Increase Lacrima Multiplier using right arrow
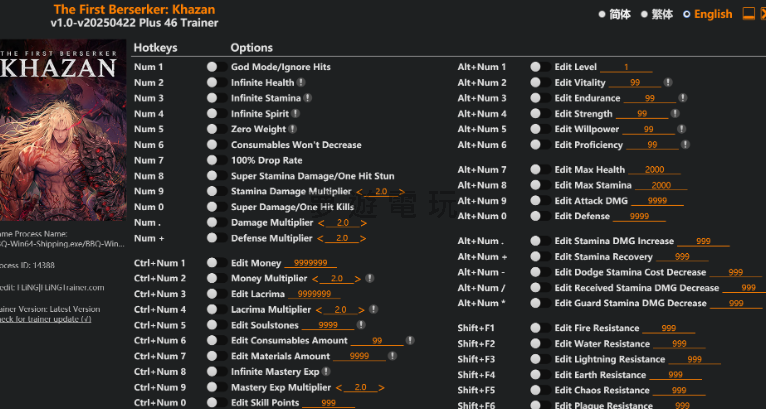Viewport: 766px width, 409px height. [361, 310]
